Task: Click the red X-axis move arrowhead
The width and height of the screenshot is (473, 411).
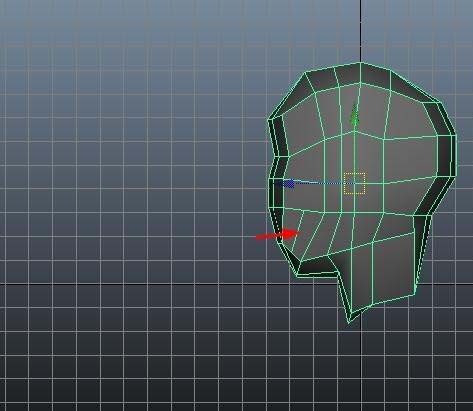Action: (x=289, y=234)
